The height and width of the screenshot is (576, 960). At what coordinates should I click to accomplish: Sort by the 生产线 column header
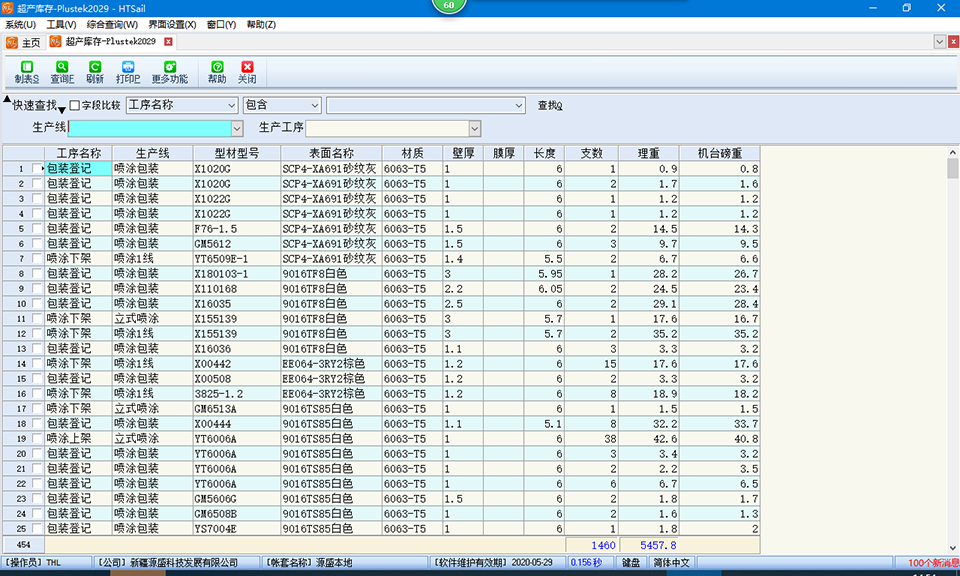152,153
